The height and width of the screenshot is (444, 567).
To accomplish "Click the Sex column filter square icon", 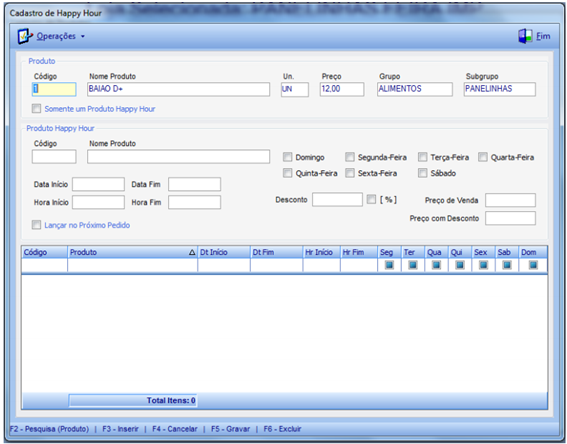I will (483, 265).
